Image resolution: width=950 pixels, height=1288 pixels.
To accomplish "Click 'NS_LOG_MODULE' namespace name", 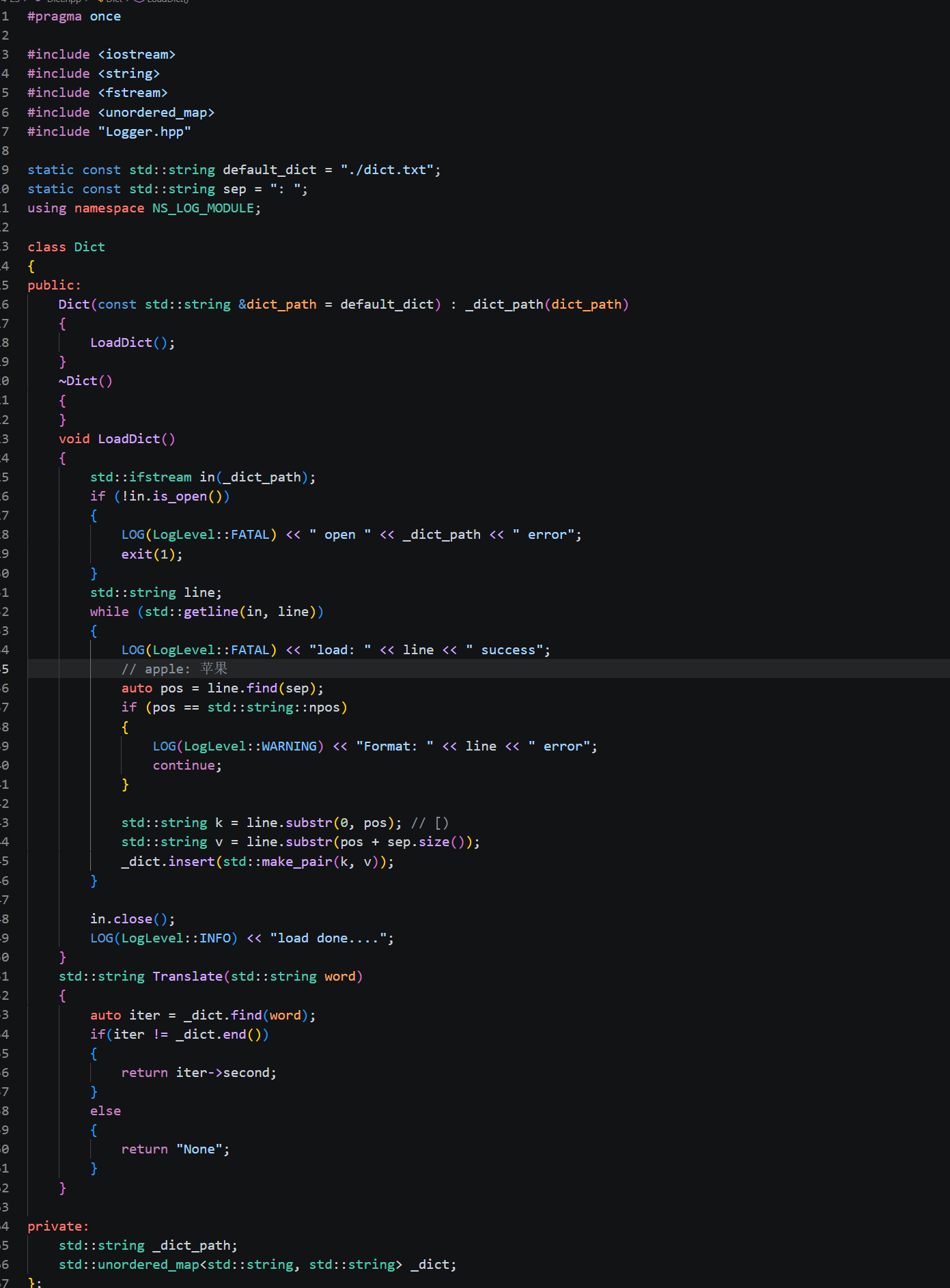I will (x=203, y=208).
